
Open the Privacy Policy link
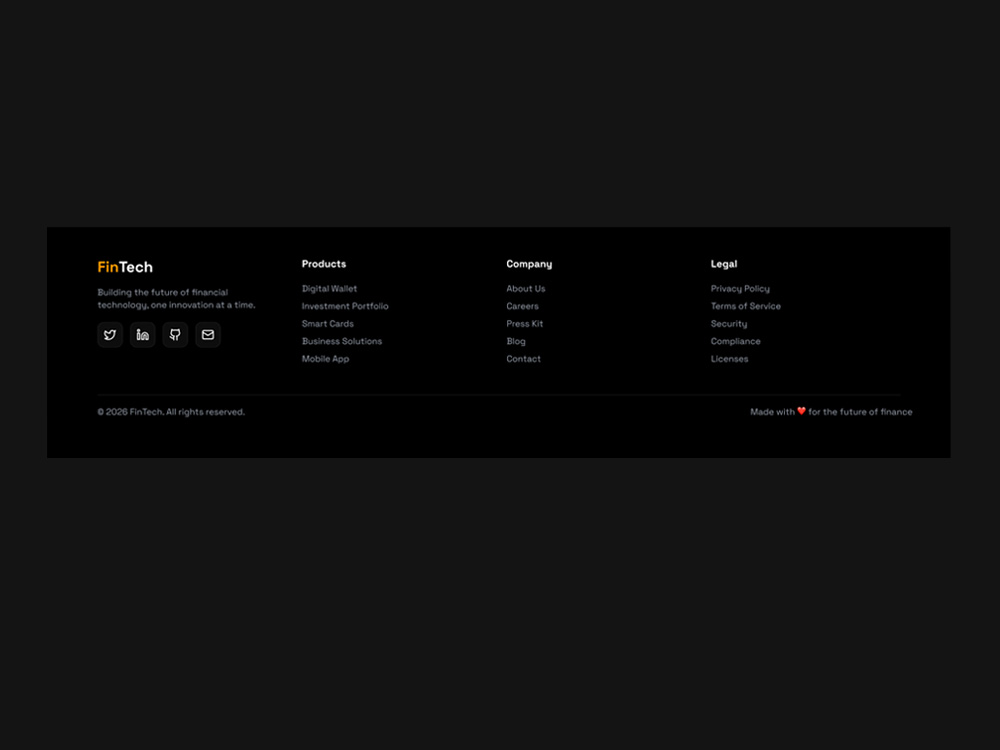pos(740,289)
